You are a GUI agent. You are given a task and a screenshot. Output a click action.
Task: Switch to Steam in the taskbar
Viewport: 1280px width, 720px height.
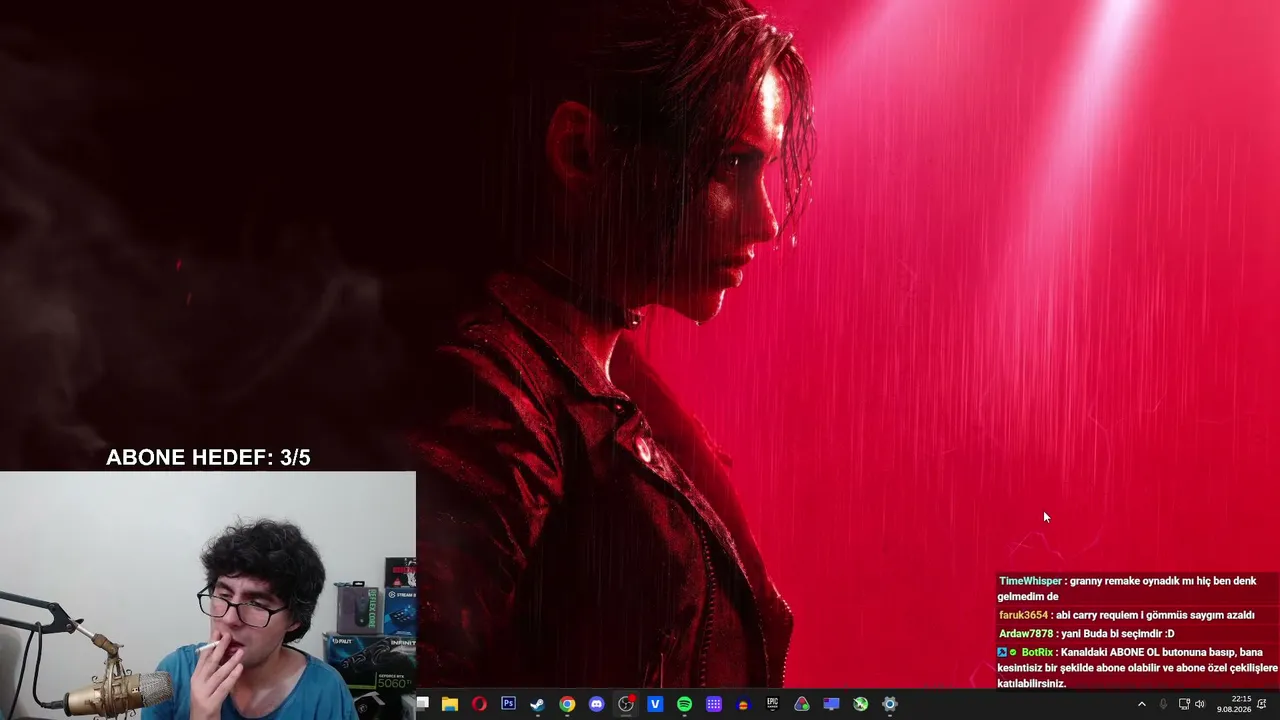coord(538,704)
